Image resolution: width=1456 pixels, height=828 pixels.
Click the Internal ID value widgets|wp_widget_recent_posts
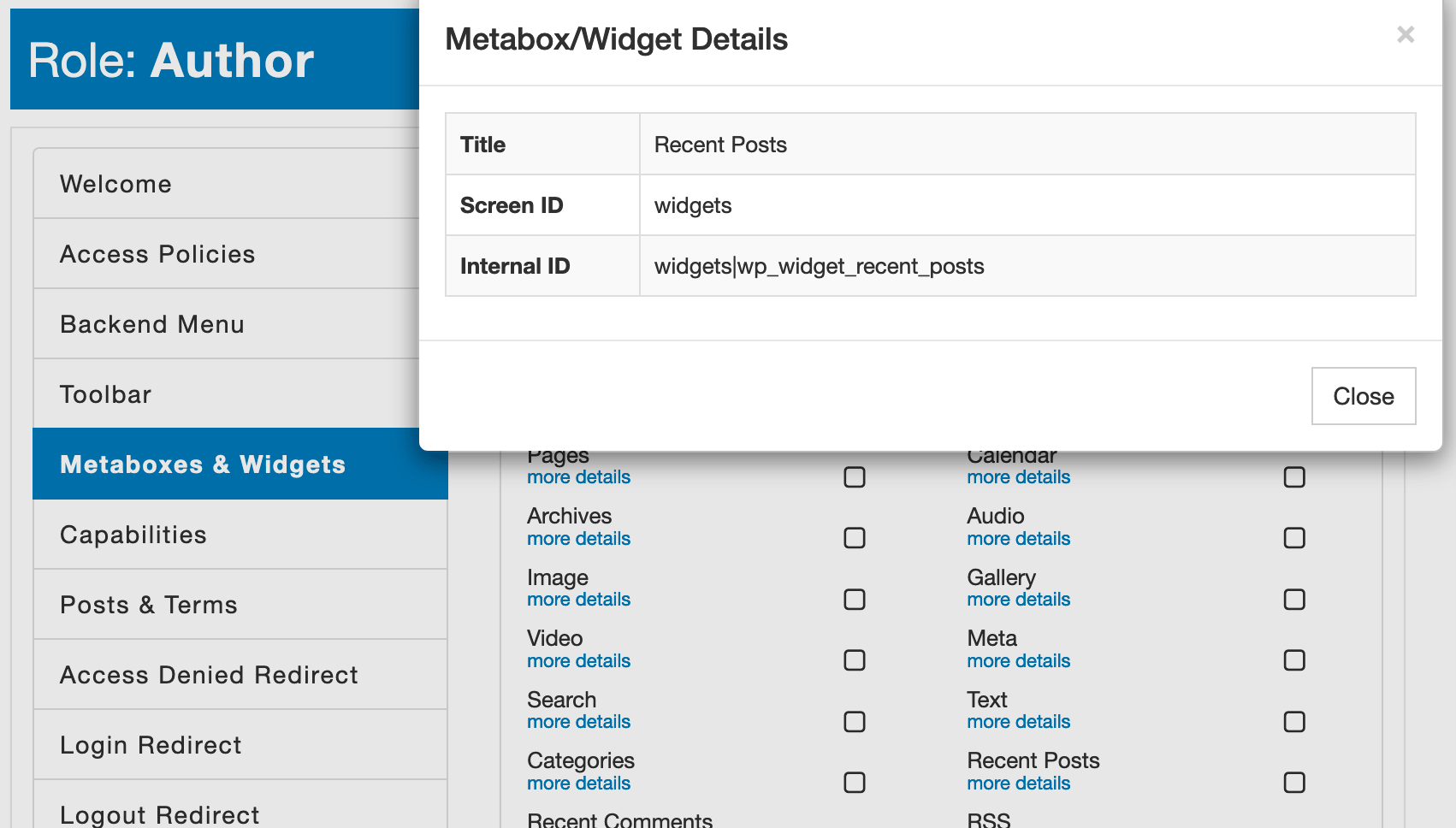tap(819, 267)
